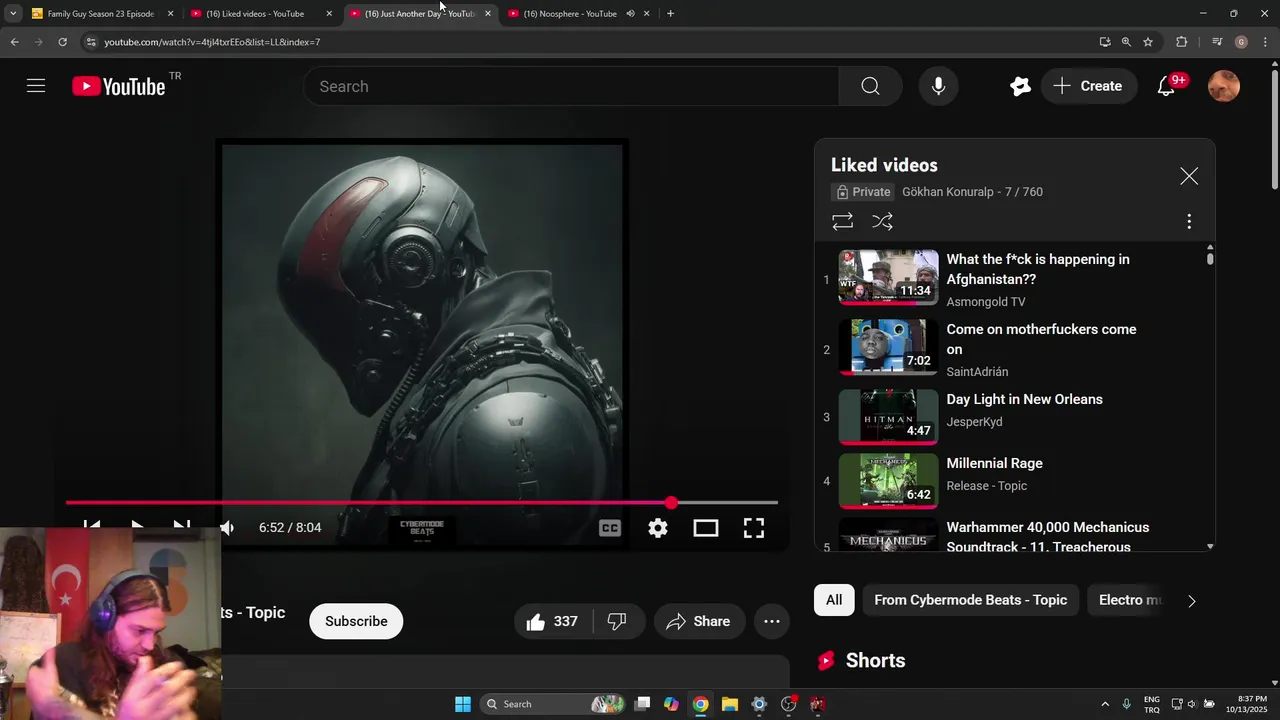Open Chrome zoom magnifier in address bar
This screenshot has height=720, width=1280.
pyautogui.click(x=1126, y=42)
